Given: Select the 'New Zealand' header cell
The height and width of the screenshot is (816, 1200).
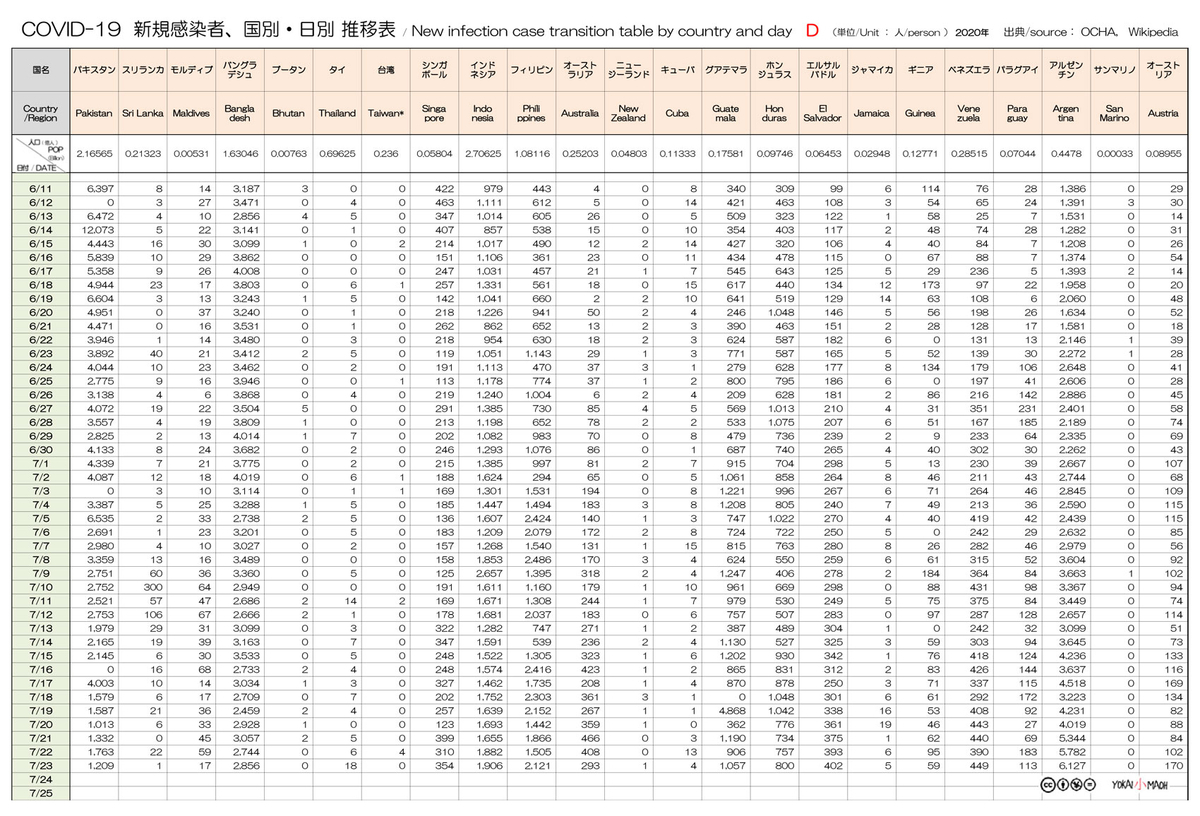Looking at the screenshot, I should tap(629, 114).
